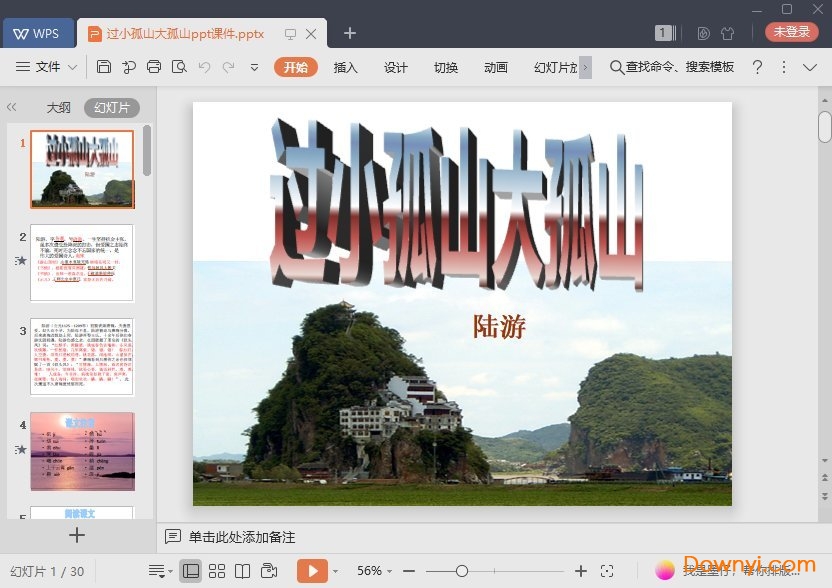This screenshot has height=588, width=832.
Task: Click the add notes icon in status bar
Action: tap(173, 537)
